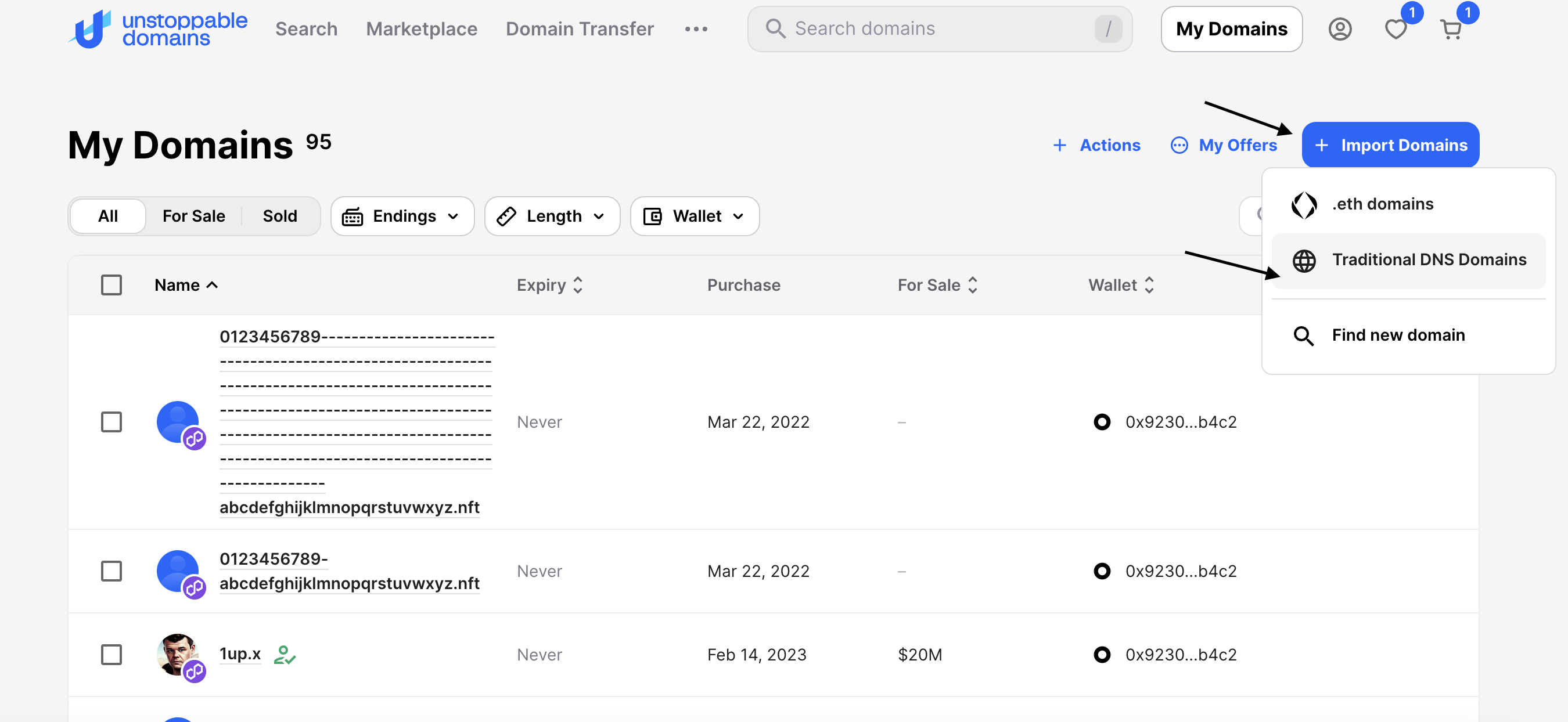Open the favorites heart icon
This screenshot has height=722, width=1568.
click(1394, 28)
